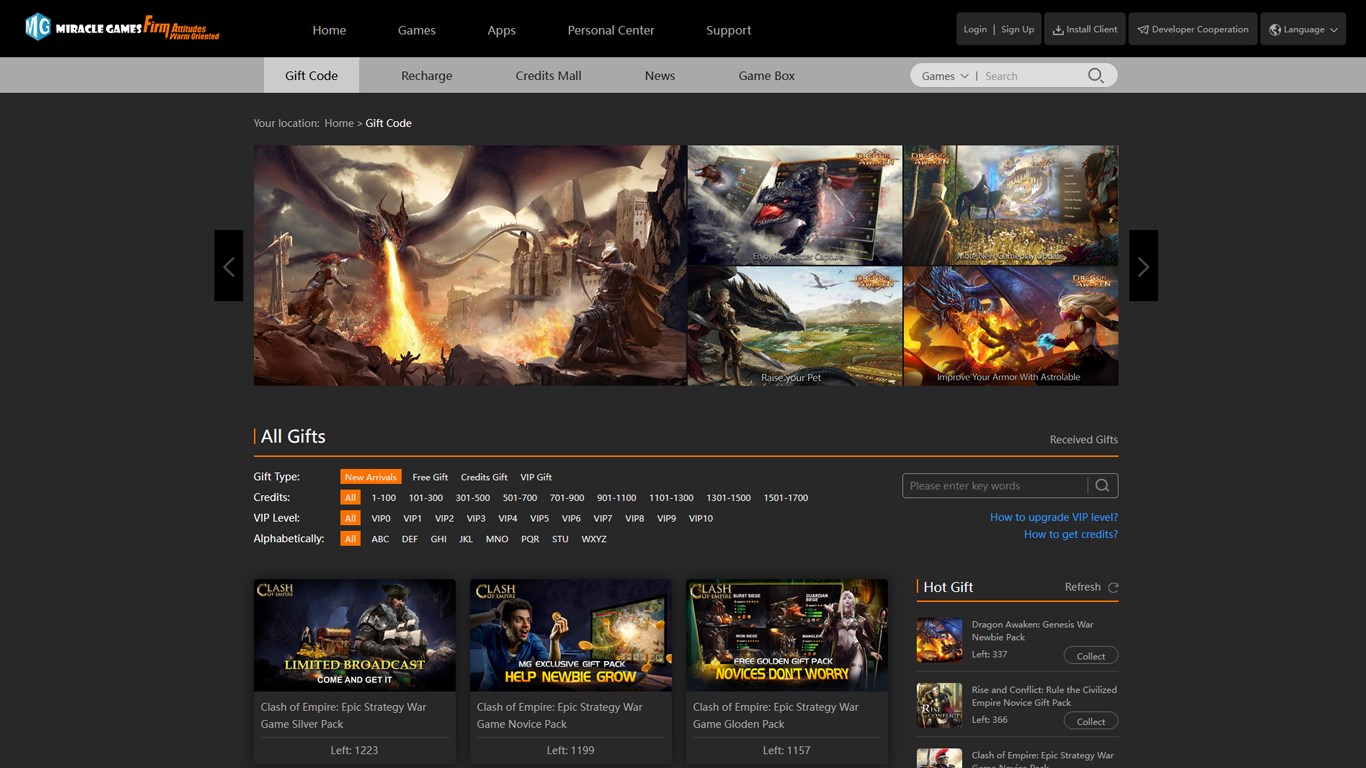Filter gifts alphabetically by WXYZ

coord(594,539)
